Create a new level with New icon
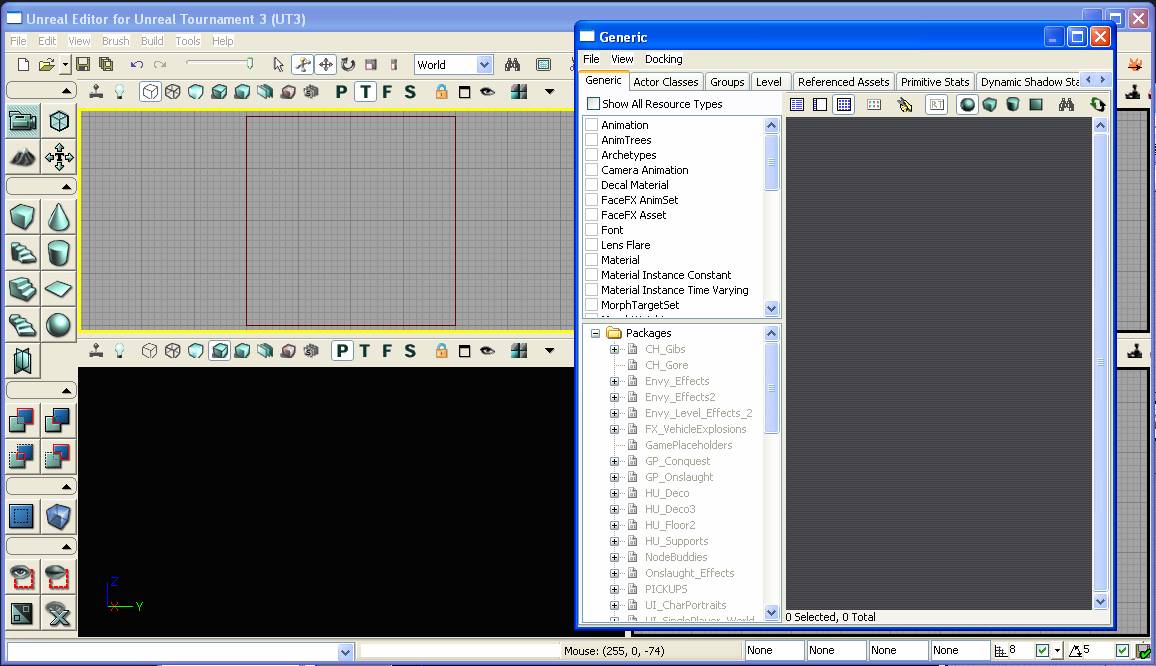Screen dimensions: 1156x666 coord(23,64)
